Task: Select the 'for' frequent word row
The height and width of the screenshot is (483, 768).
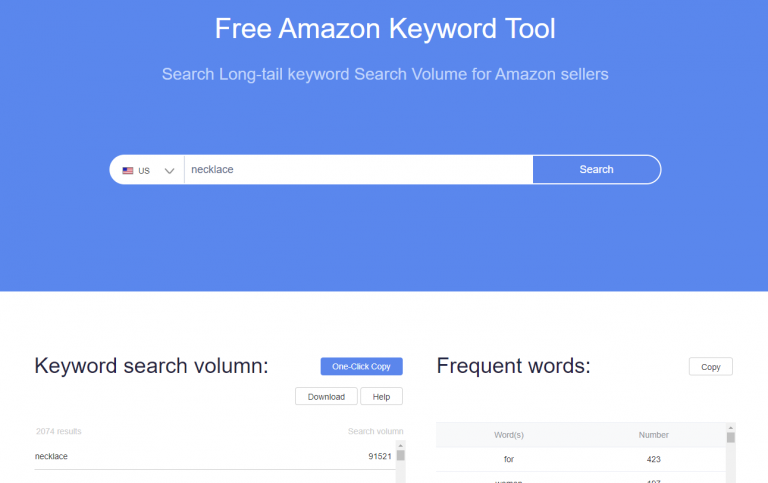Action: coord(580,459)
